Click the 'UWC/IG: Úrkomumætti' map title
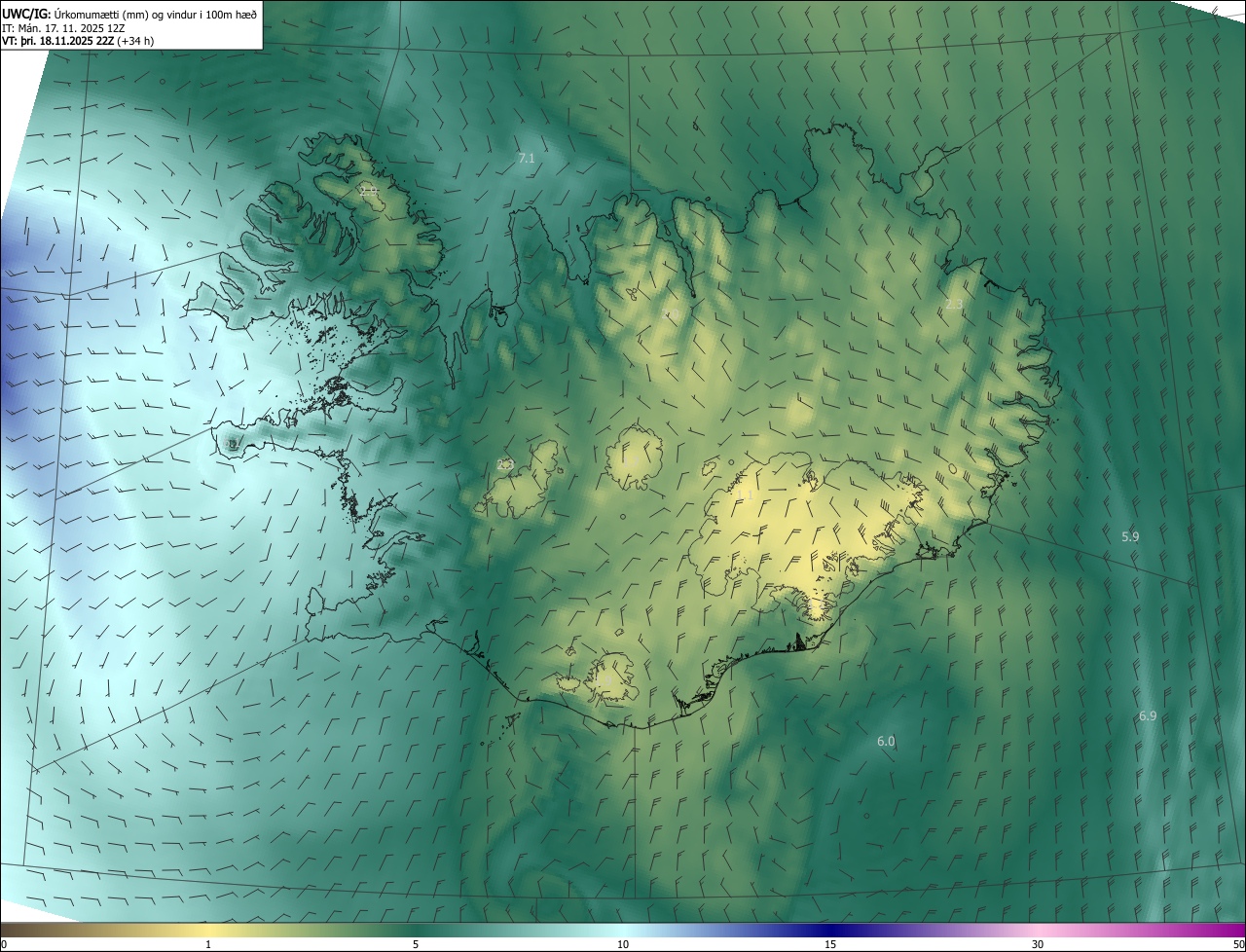Image resolution: width=1246 pixels, height=952 pixels. 129,14
